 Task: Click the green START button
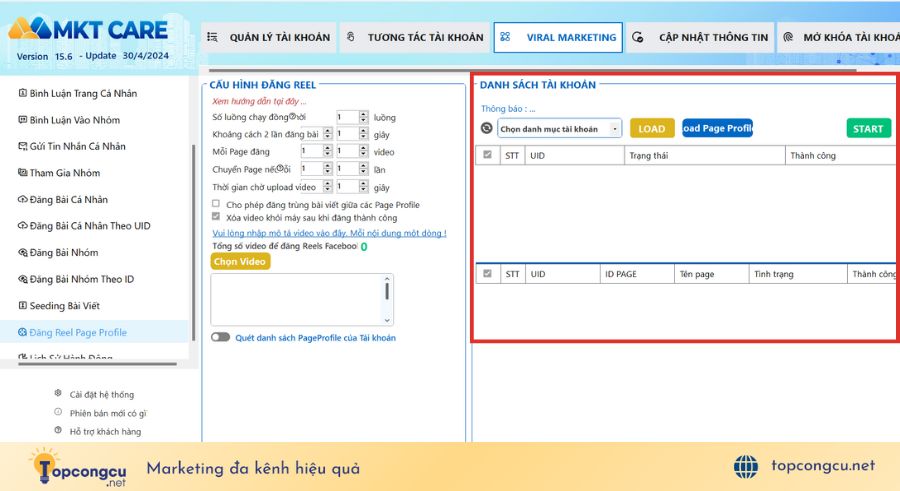[x=868, y=129]
